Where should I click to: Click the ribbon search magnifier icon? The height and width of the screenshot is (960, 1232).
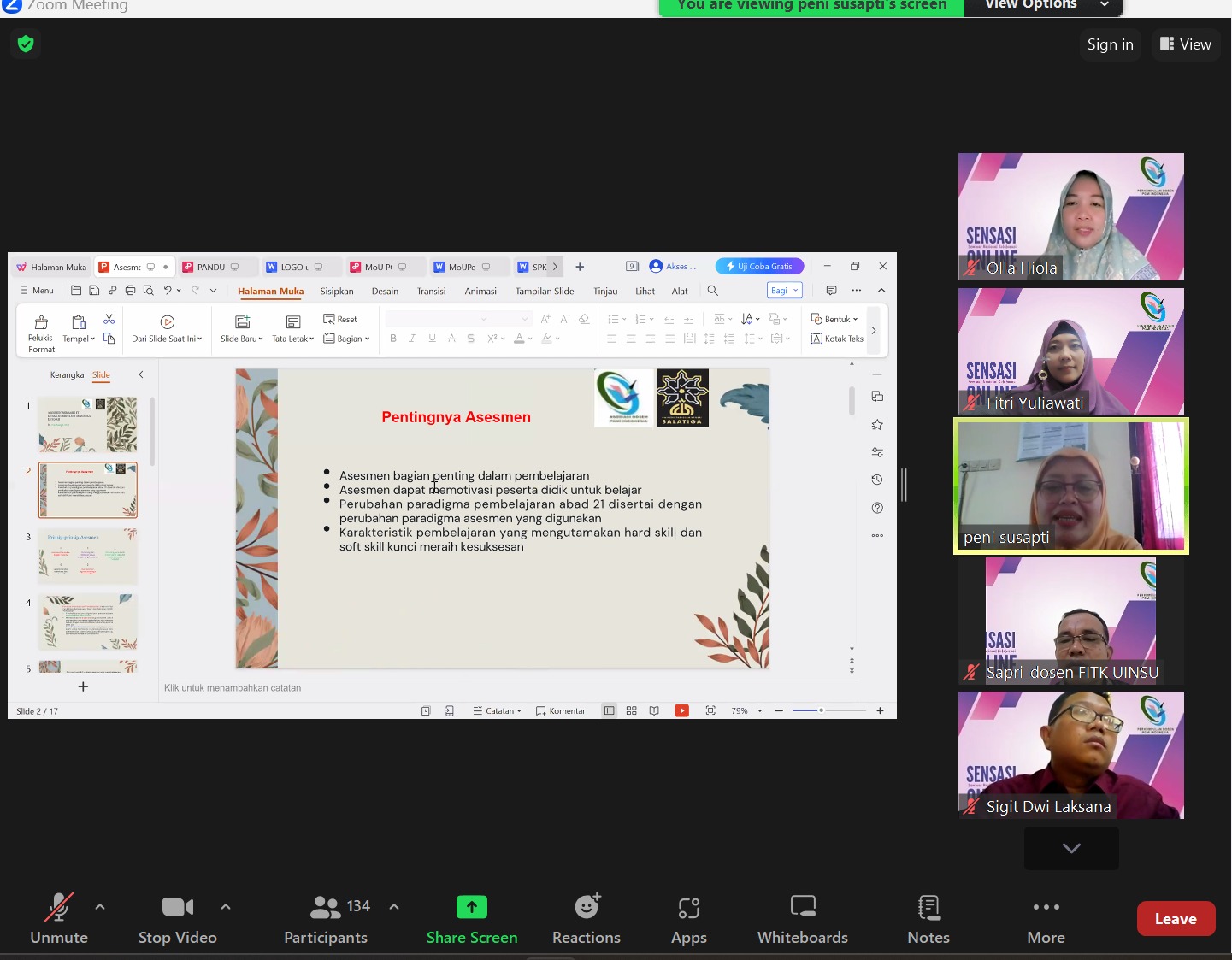coord(712,291)
